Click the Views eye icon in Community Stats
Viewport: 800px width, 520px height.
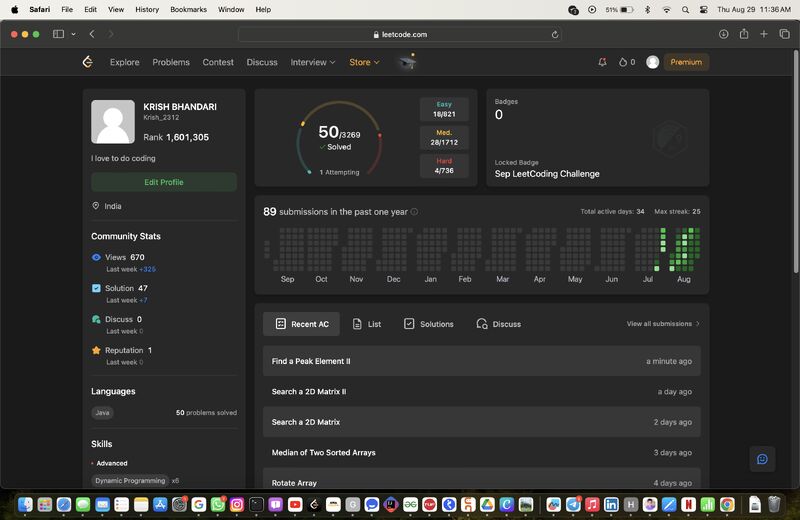96,257
